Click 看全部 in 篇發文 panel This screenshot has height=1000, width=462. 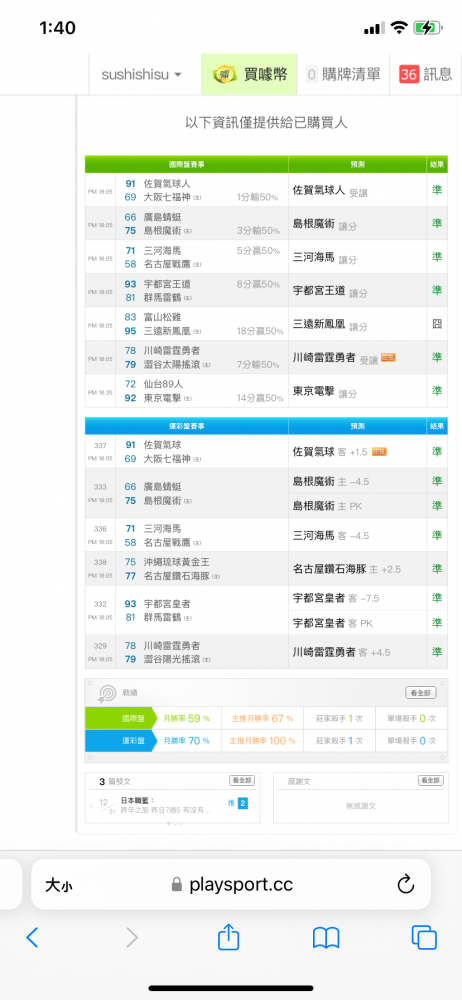(242, 781)
